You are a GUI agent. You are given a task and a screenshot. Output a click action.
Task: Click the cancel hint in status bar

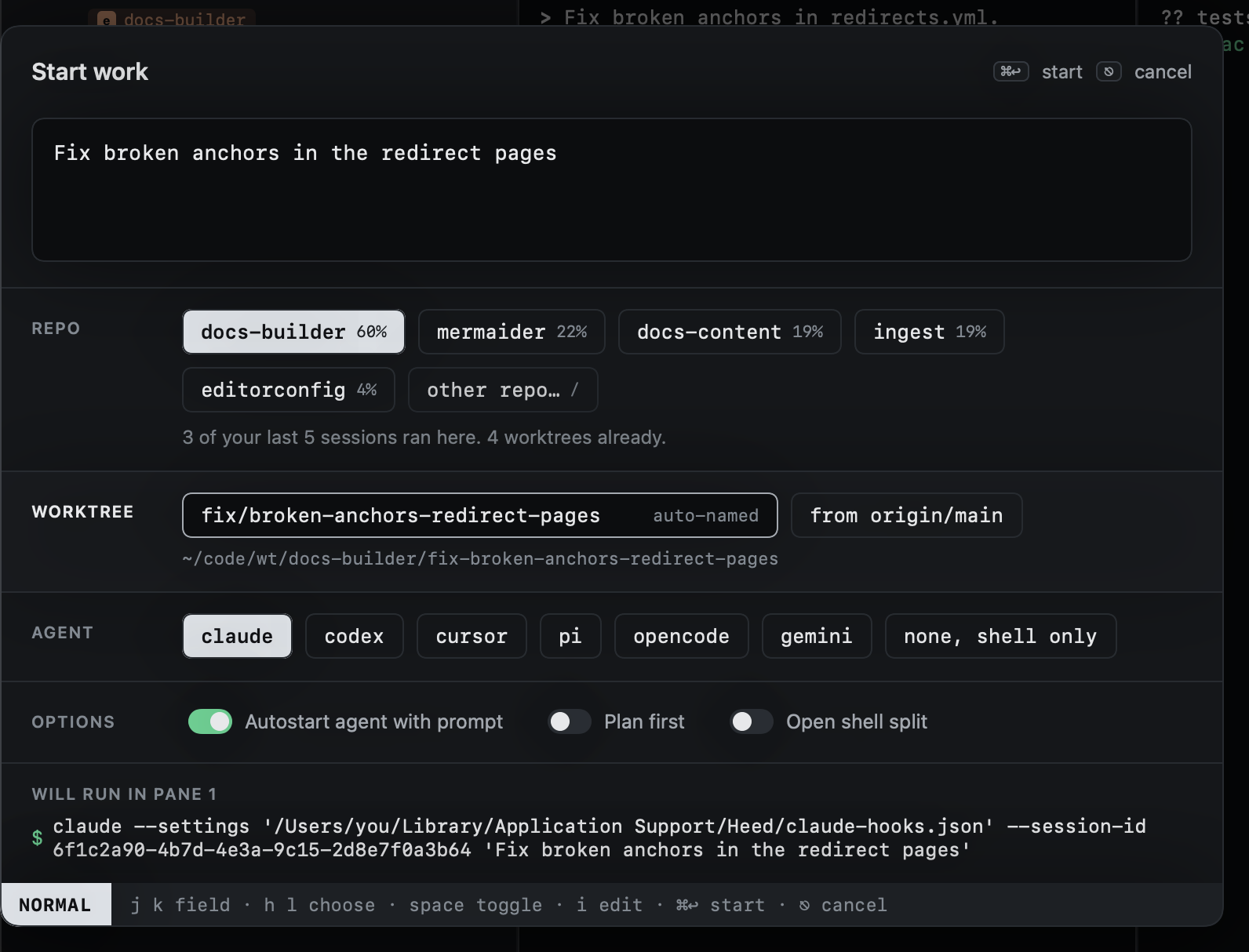click(843, 905)
